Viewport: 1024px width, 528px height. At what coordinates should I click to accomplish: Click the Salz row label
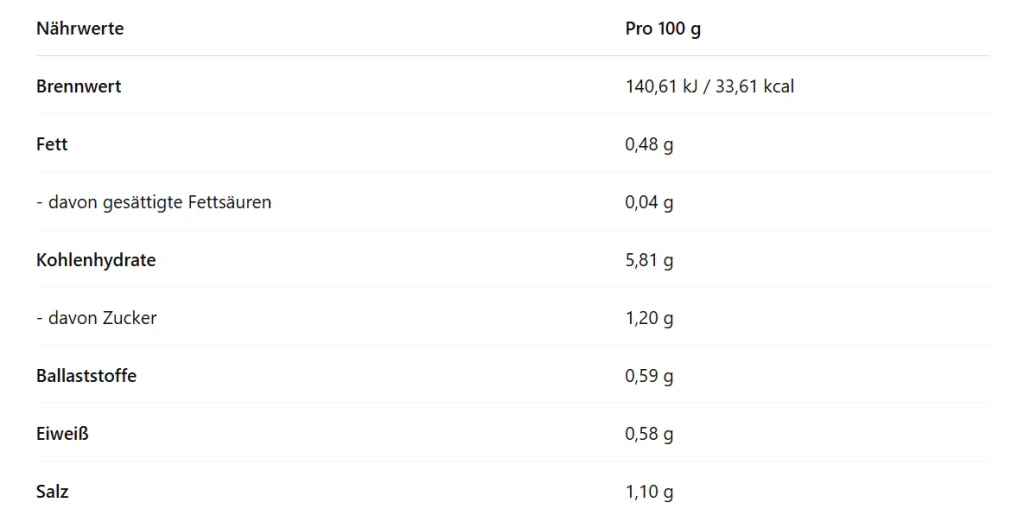(x=52, y=493)
